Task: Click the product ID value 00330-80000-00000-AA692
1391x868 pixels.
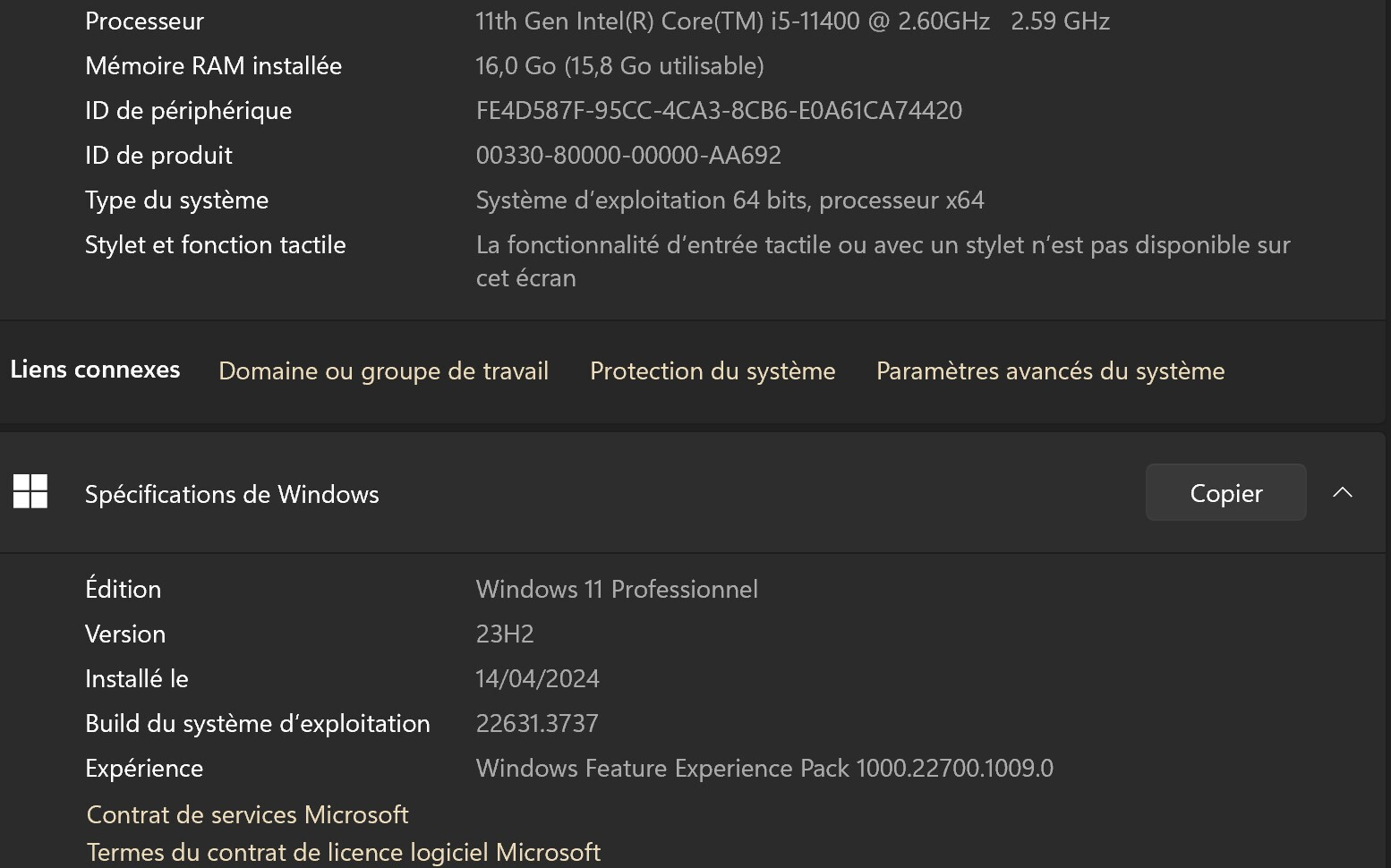Action: [628, 155]
